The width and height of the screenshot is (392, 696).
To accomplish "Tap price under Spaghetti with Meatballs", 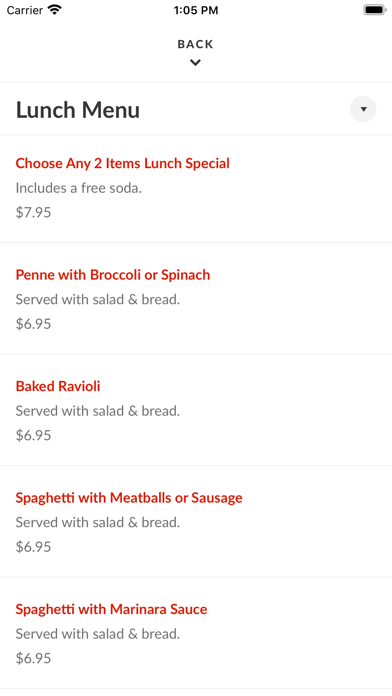I will (x=33, y=546).
